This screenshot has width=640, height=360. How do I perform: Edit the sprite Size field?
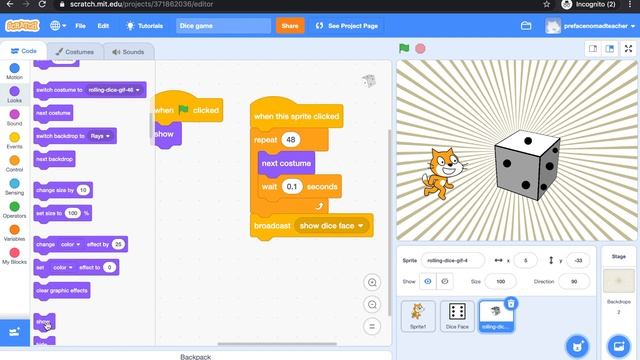pyautogui.click(x=500, y=282)
